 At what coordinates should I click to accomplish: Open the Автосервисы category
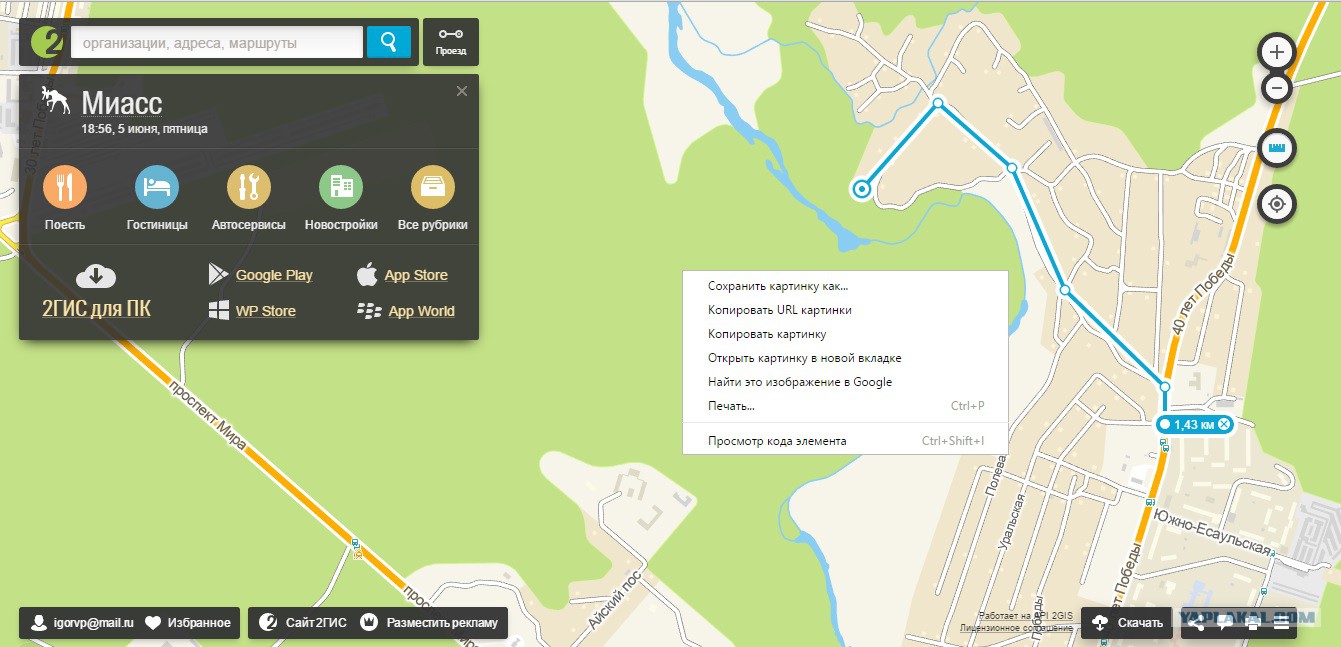(x=249, y=198)
